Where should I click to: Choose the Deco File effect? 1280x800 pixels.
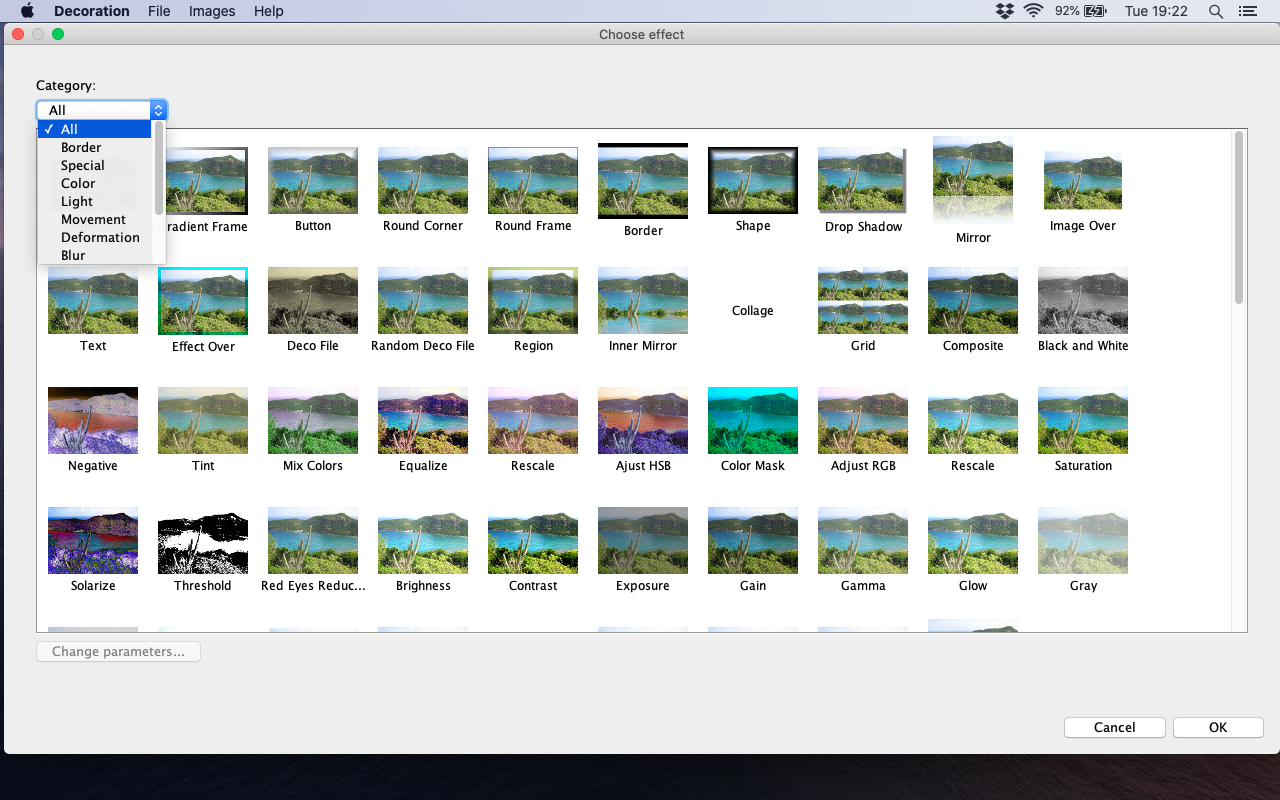[313, 301]
